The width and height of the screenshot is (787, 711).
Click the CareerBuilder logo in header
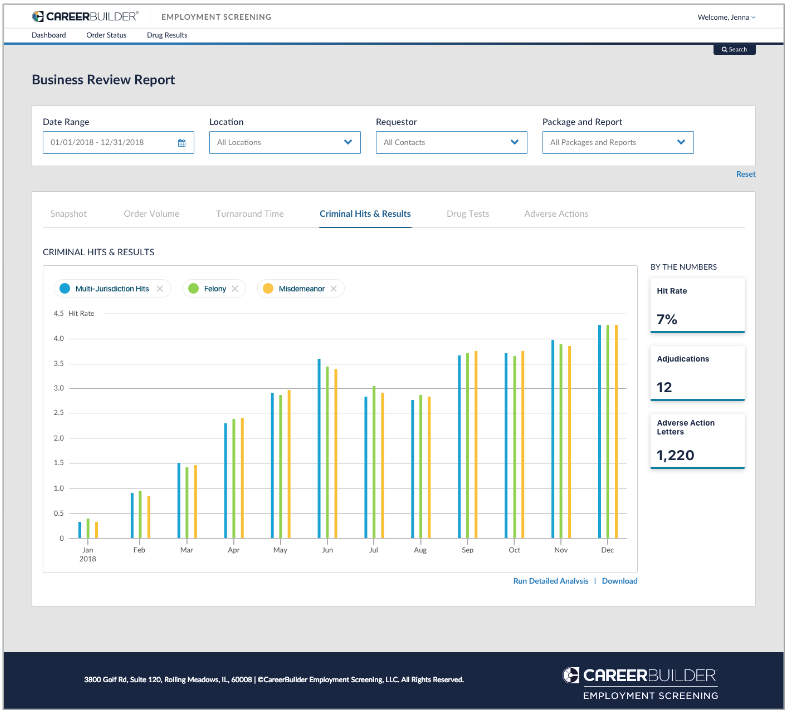click(85, 17)
